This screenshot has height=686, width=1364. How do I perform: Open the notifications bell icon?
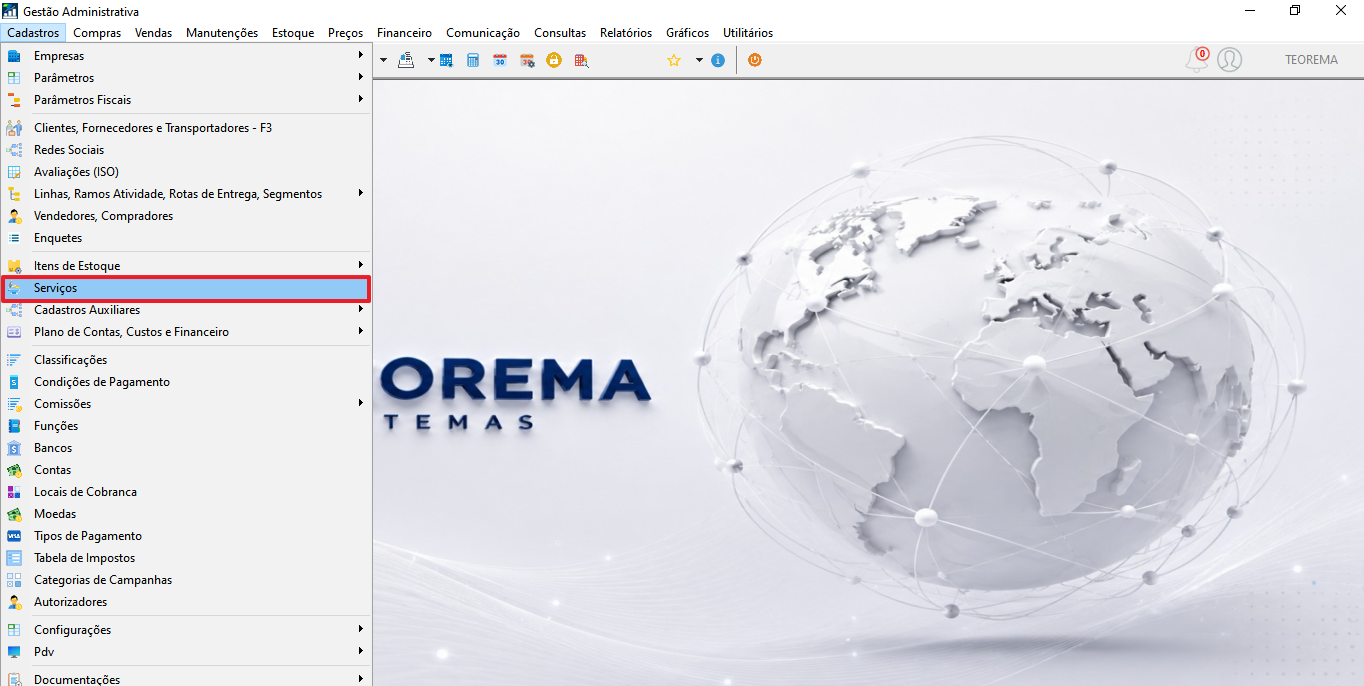[1197, 60]
